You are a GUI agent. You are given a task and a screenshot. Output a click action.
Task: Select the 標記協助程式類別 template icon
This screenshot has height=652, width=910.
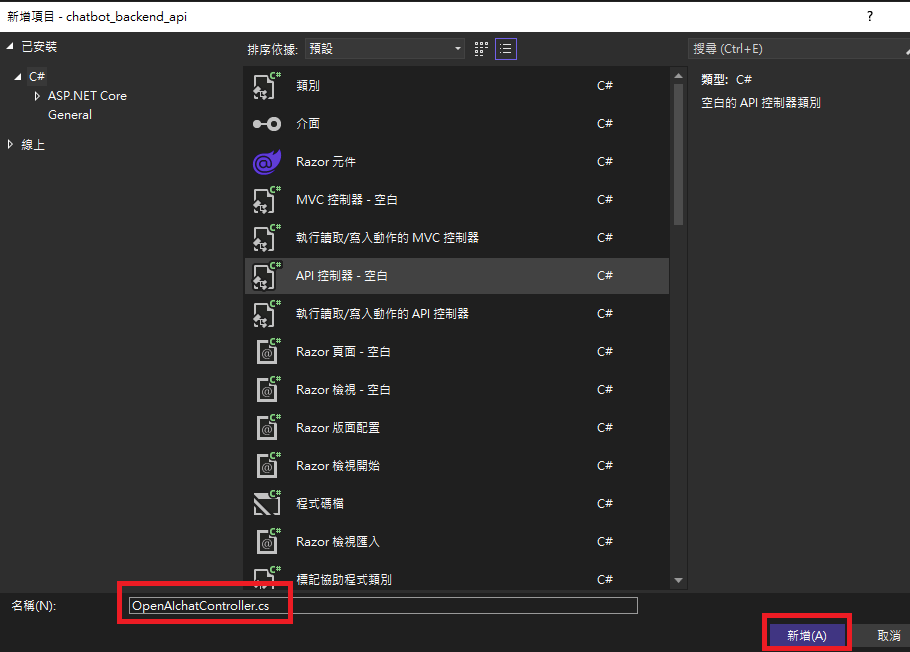click(x=266, y=577)
